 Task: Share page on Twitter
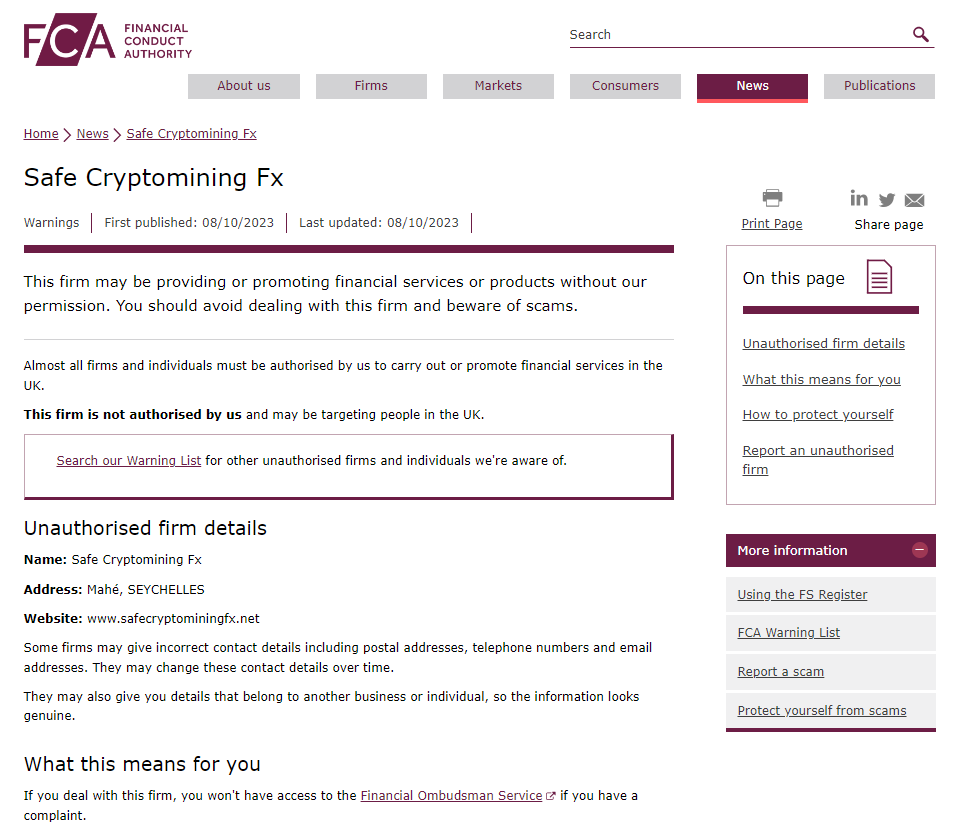[887, 200]
